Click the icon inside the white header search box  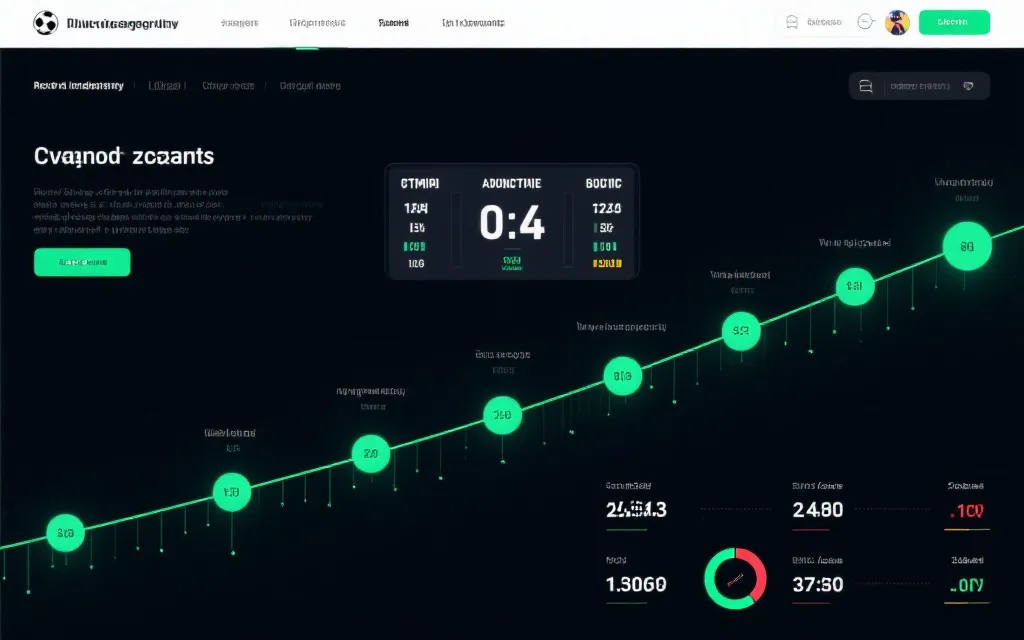tap(792, 23)
